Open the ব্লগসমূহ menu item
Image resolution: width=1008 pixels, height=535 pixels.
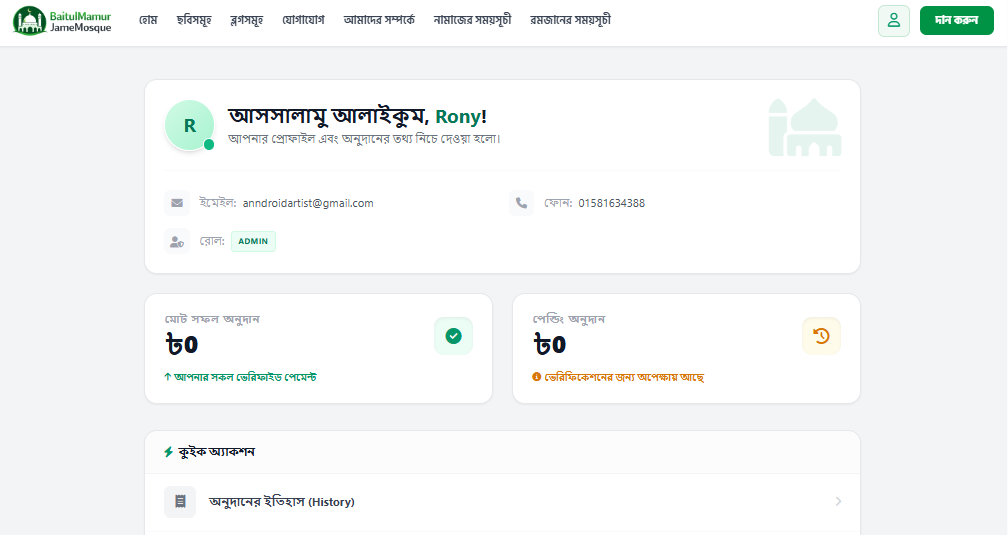246,20
